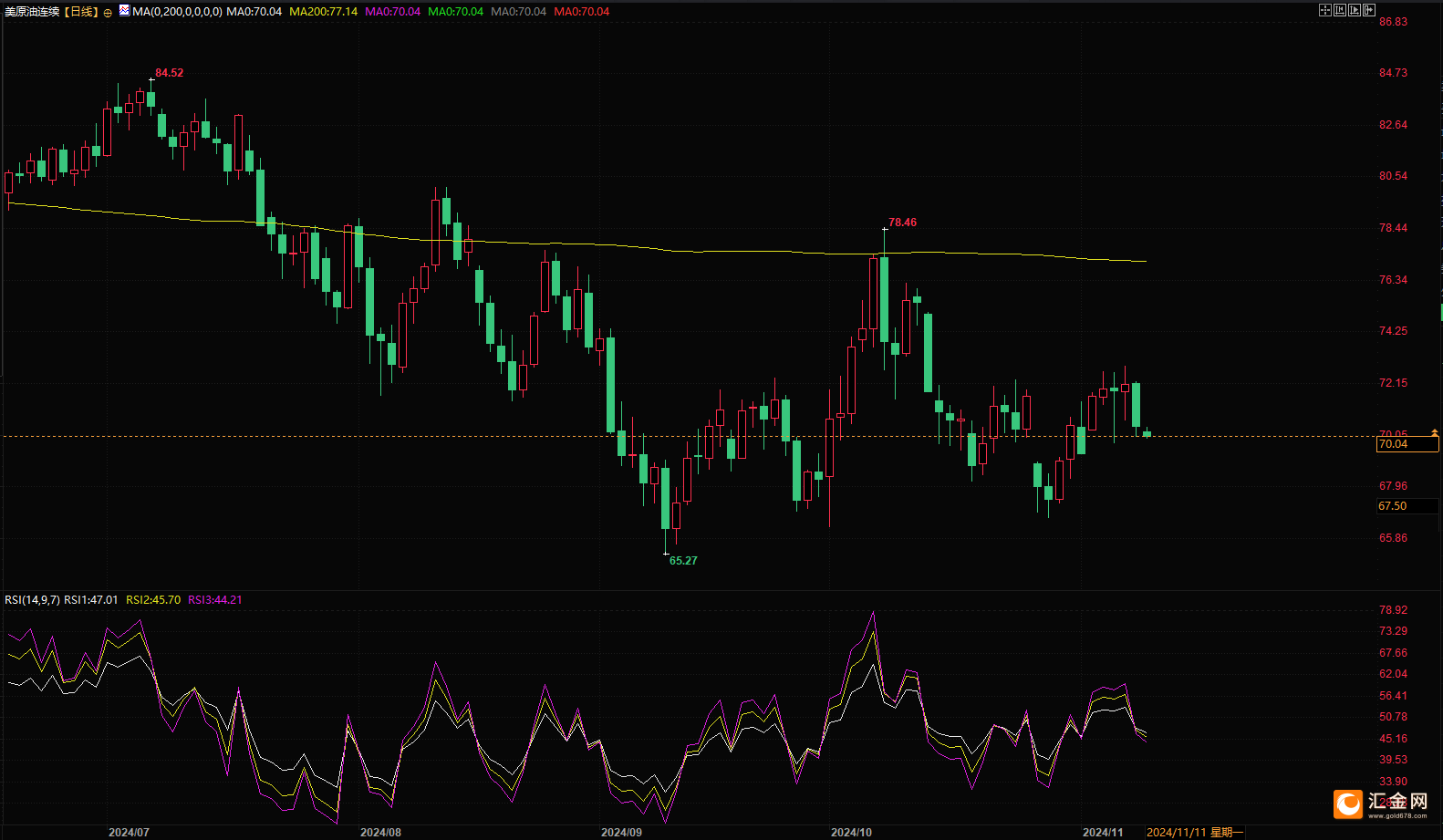Click the 2024/11/11 星期一 current date label
Screen dimensions: 1443x840
point(1193,833)
